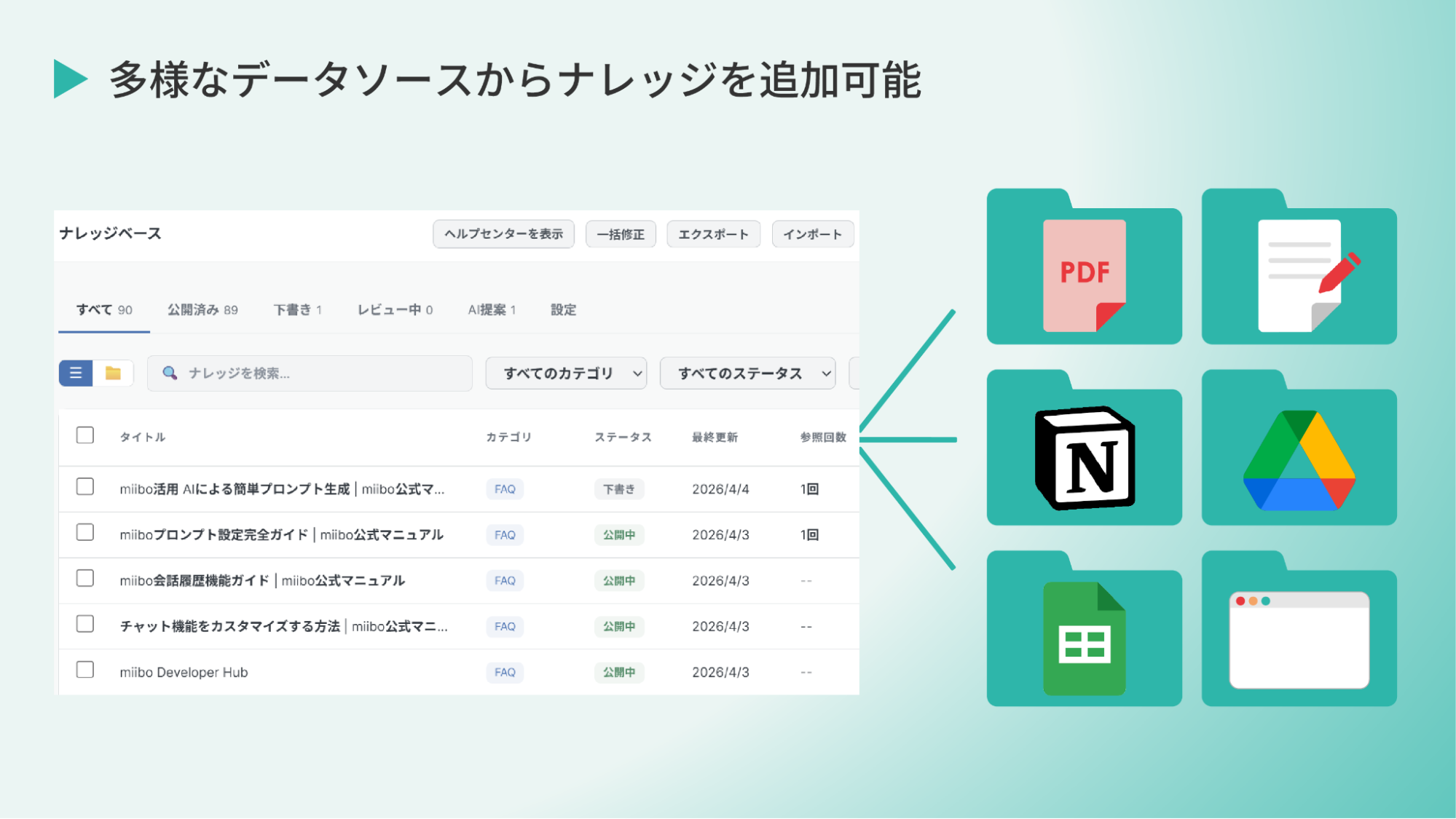The width and height of the screenshot is (1456, 819).
Task: Click the ヘルプセンターを表示 button
Action: (503, 234)
